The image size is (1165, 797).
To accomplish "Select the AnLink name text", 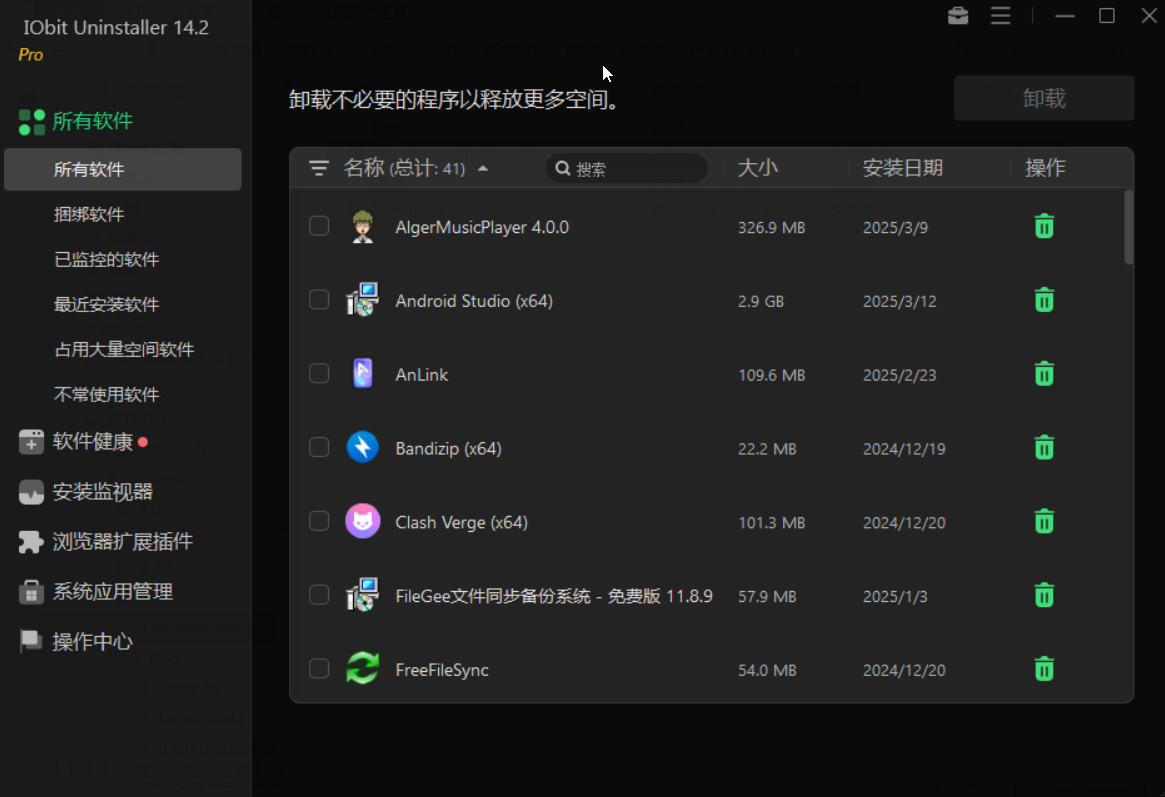I will pos(421,374).
